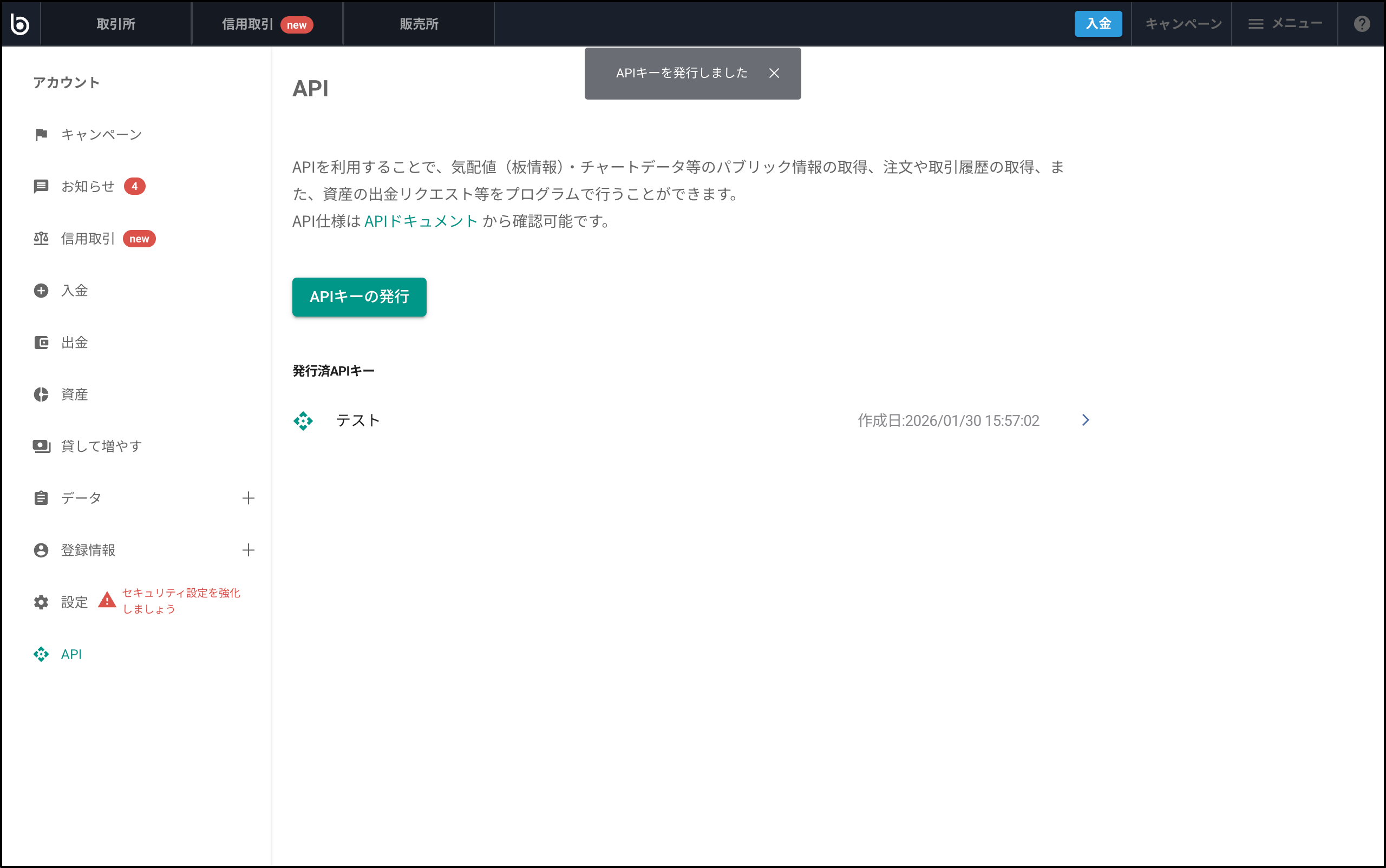Screen dimensions: 1386x868
Task: Open the APIドキュメント link
Action: 421,220
